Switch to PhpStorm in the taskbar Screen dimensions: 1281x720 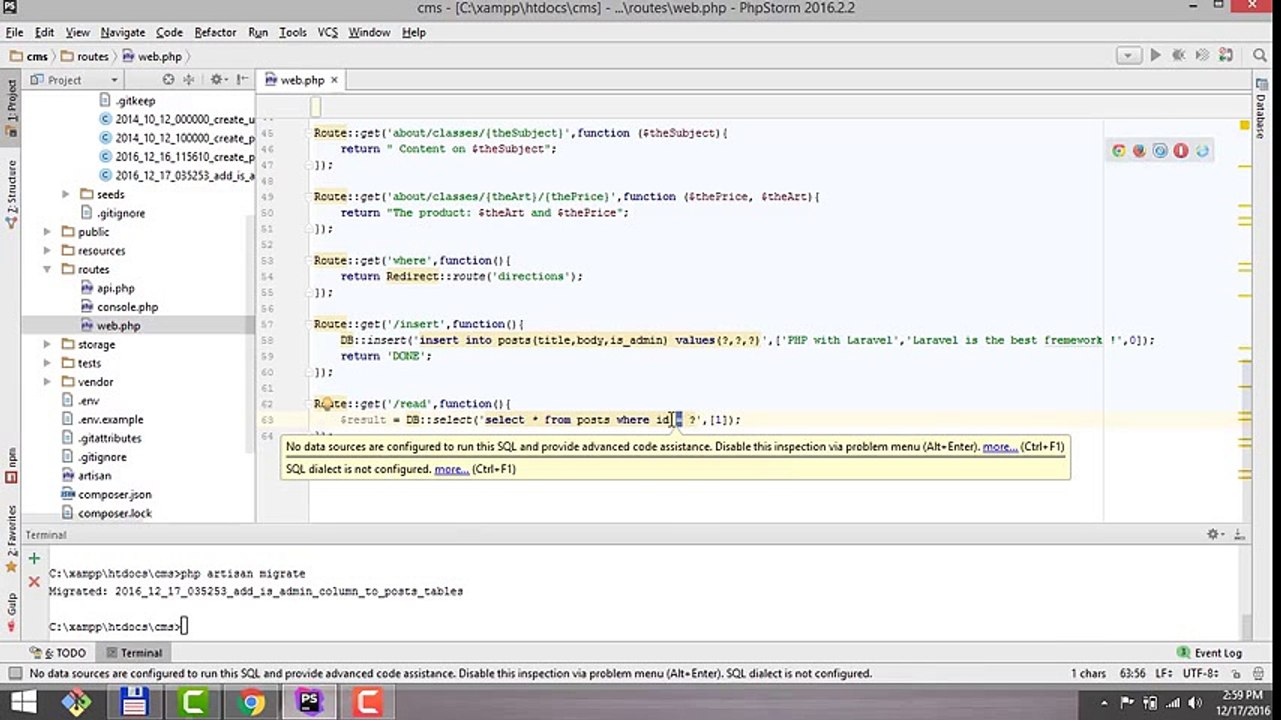click(x=309, y=703)
